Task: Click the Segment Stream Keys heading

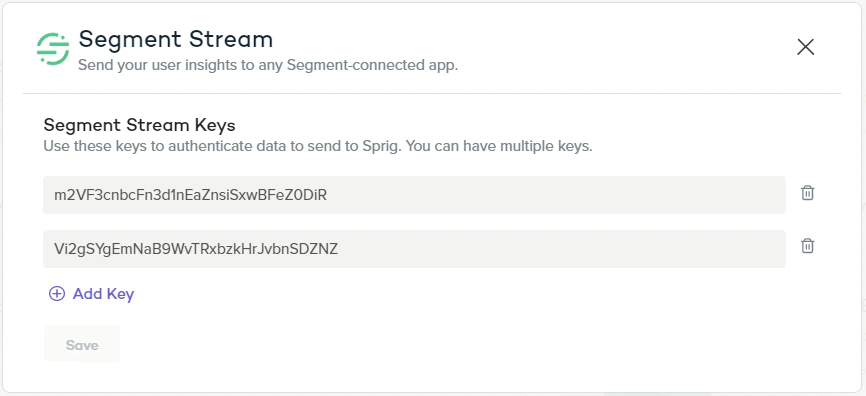Action: pyautogui.click(x=139, y=125)
